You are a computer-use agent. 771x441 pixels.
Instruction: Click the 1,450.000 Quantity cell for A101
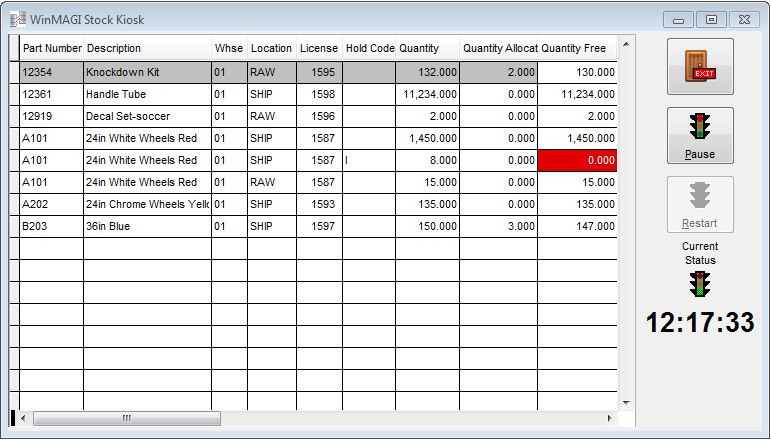tap(427, 139)
